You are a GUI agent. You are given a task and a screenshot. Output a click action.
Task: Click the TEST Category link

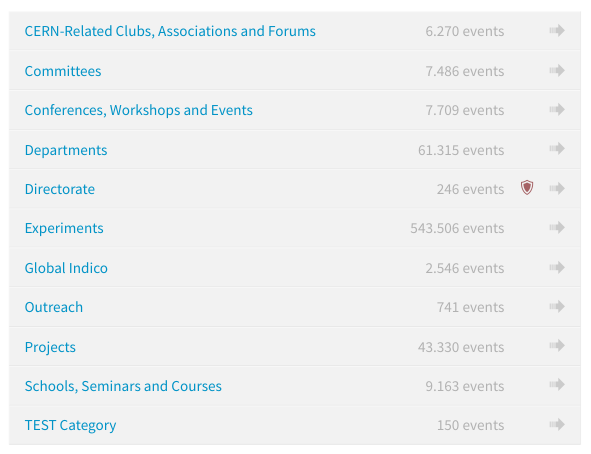70,425
